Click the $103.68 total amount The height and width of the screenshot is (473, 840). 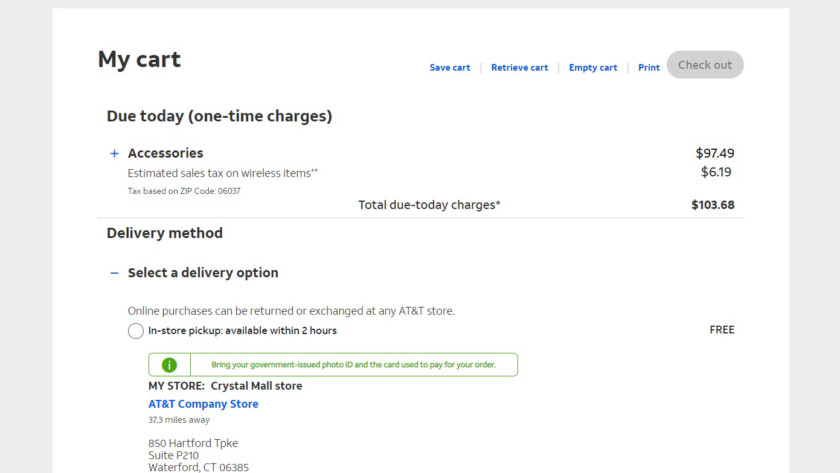point(712,205)
